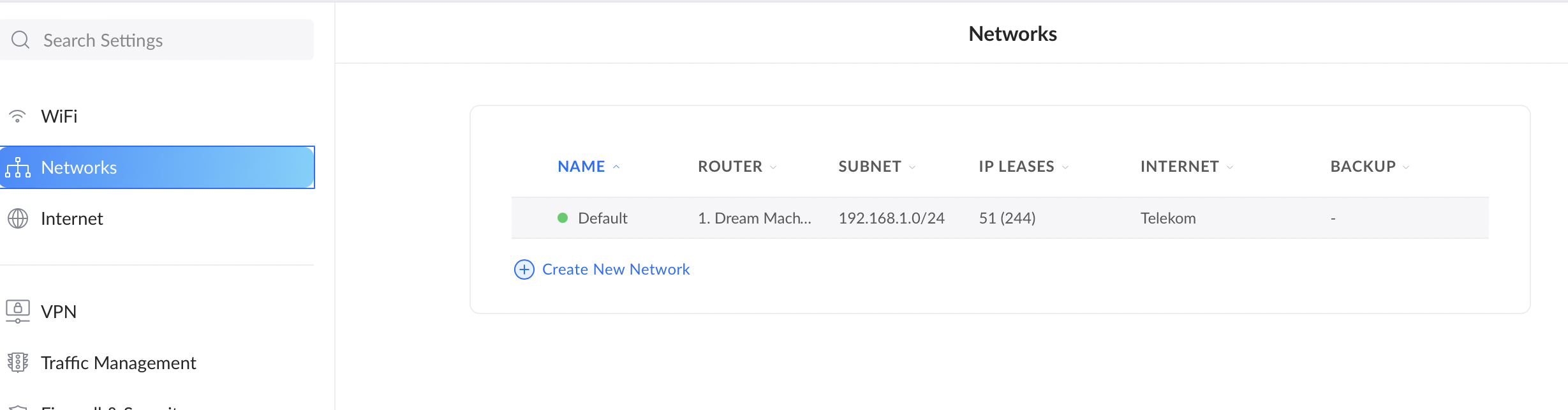
Task: Click the green status dot for Default network
Action: pos(562,218)
